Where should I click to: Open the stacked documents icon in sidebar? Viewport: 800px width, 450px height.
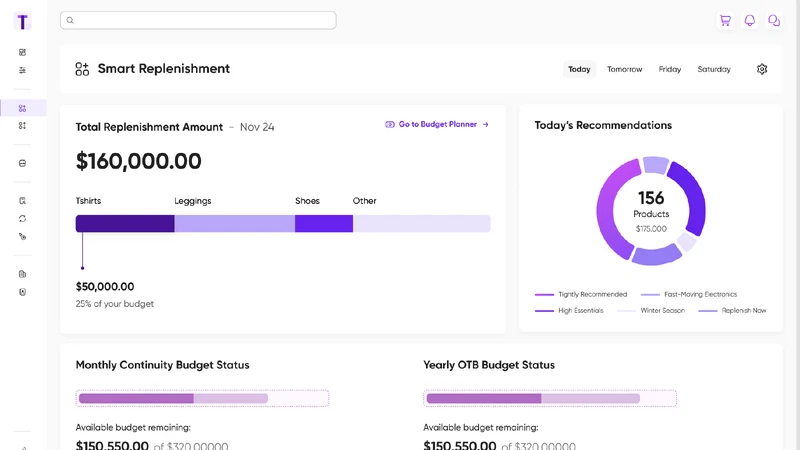(22, 274)
